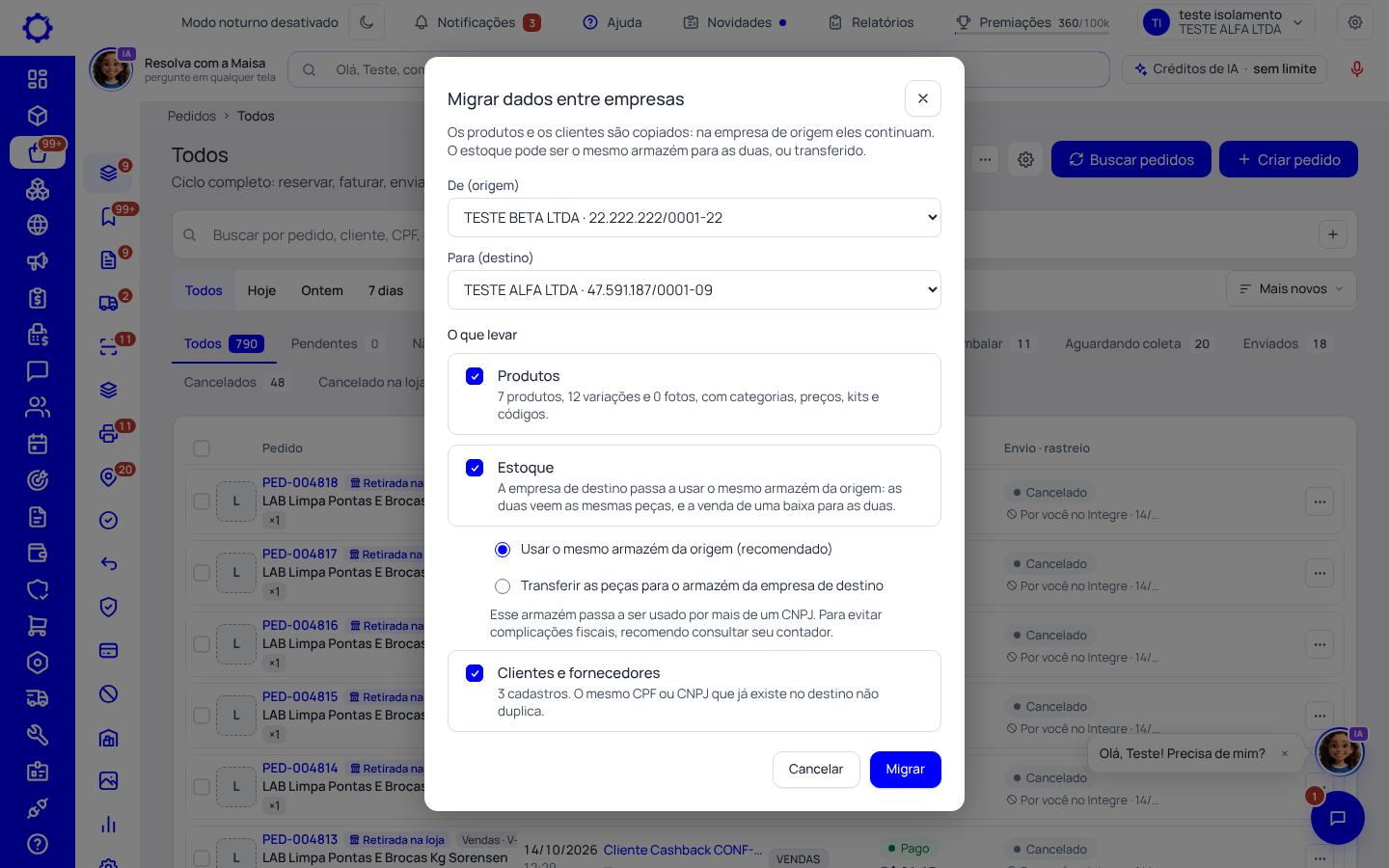Click Buscar pedidos button

[1130, 159]
